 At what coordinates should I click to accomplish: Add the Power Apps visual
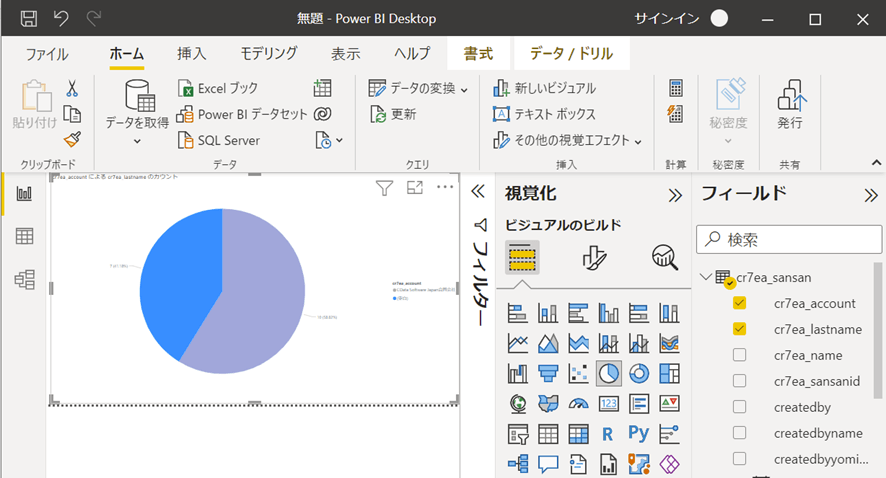point(669,464)
